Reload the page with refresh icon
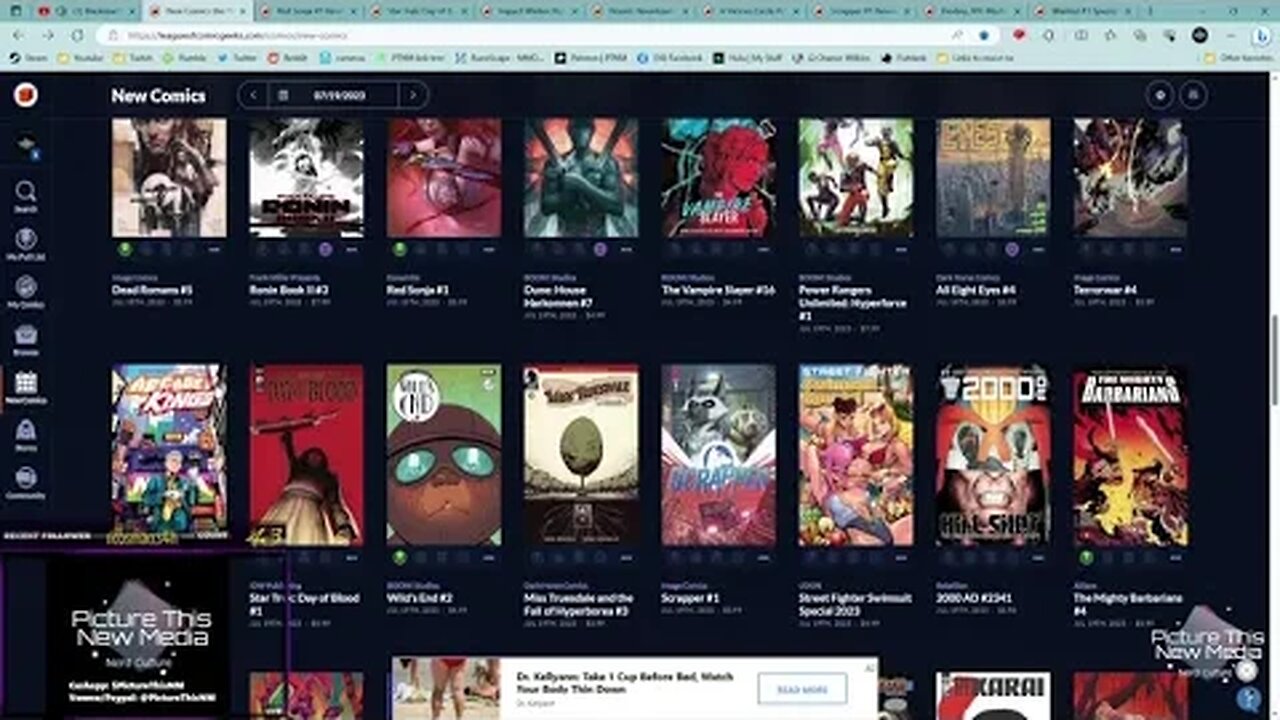1280x720 pixels. [77, 34]
